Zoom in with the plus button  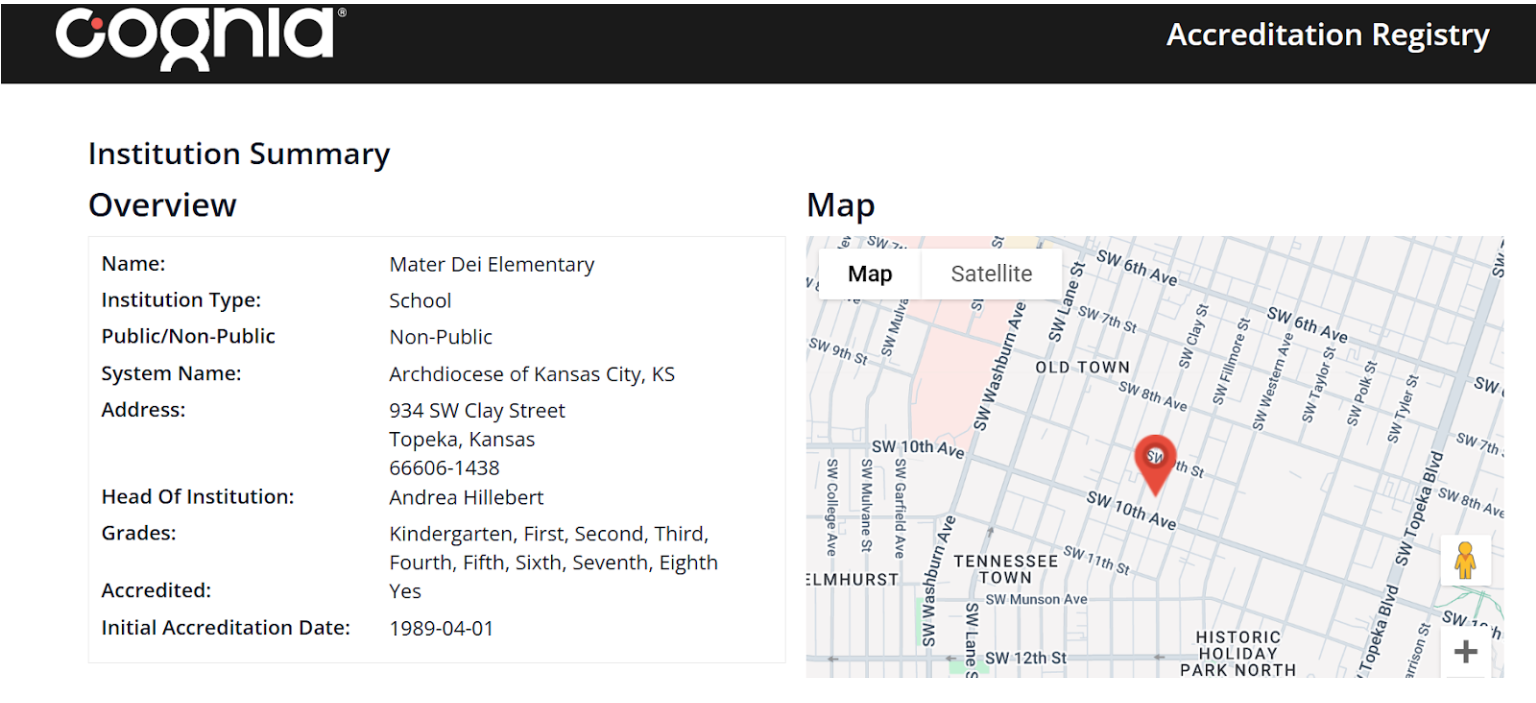click(1465, 652)
